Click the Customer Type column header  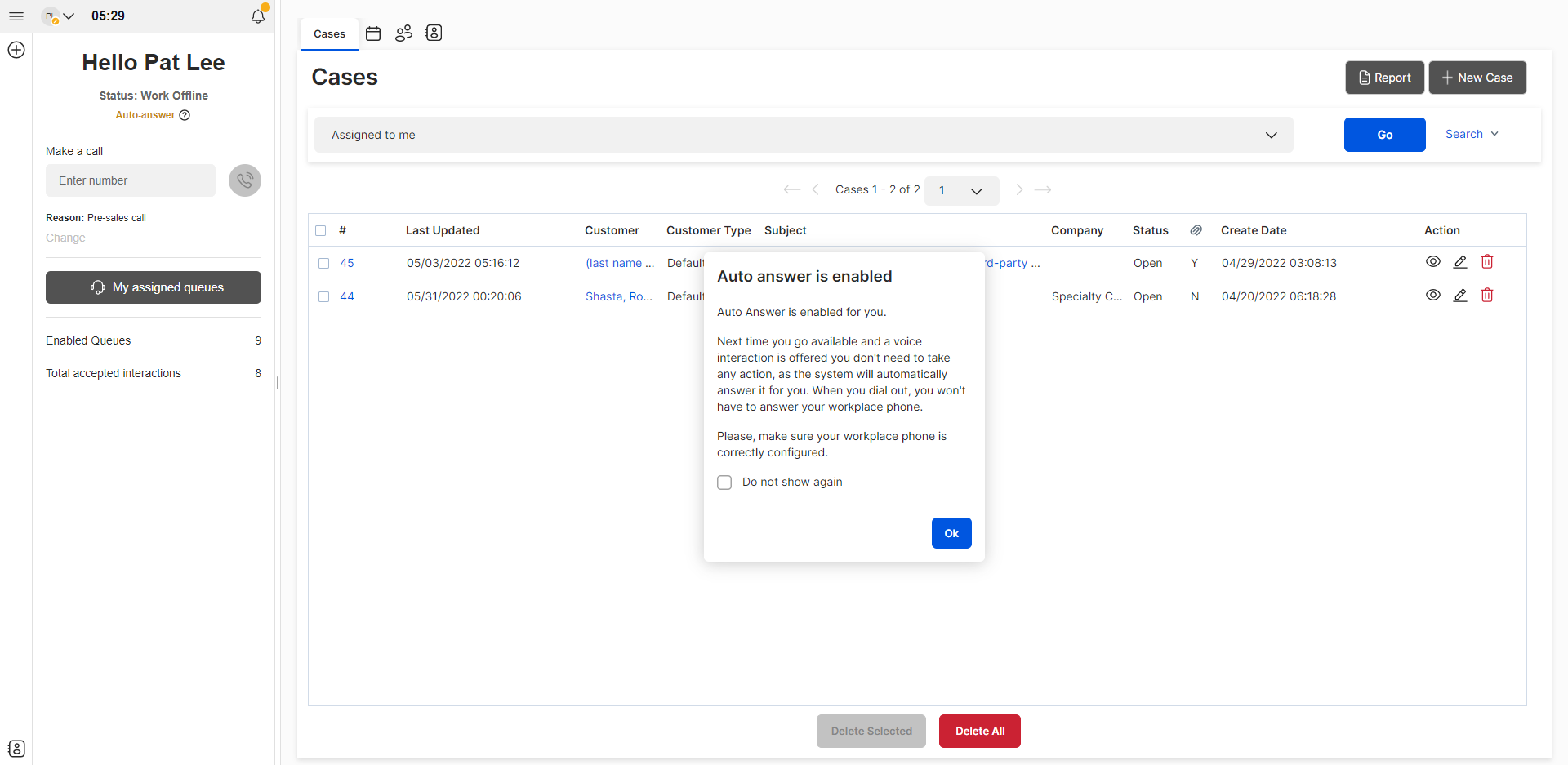point(708,230)
